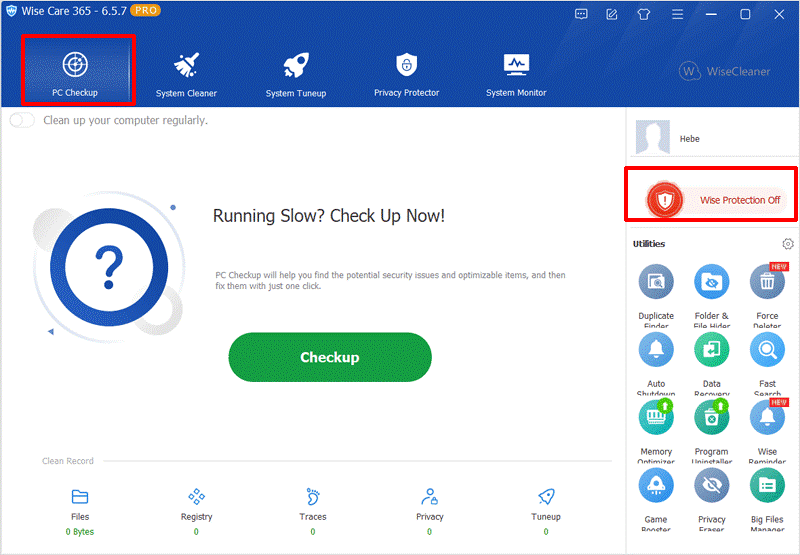Maximize the Wise Care 365 window
800x555 pixels.
(745, 14)
